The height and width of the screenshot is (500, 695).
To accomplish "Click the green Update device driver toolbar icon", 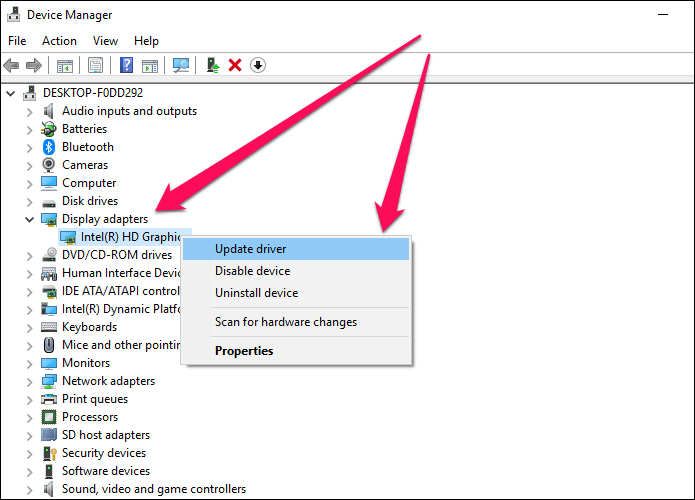I will point(213,66).
